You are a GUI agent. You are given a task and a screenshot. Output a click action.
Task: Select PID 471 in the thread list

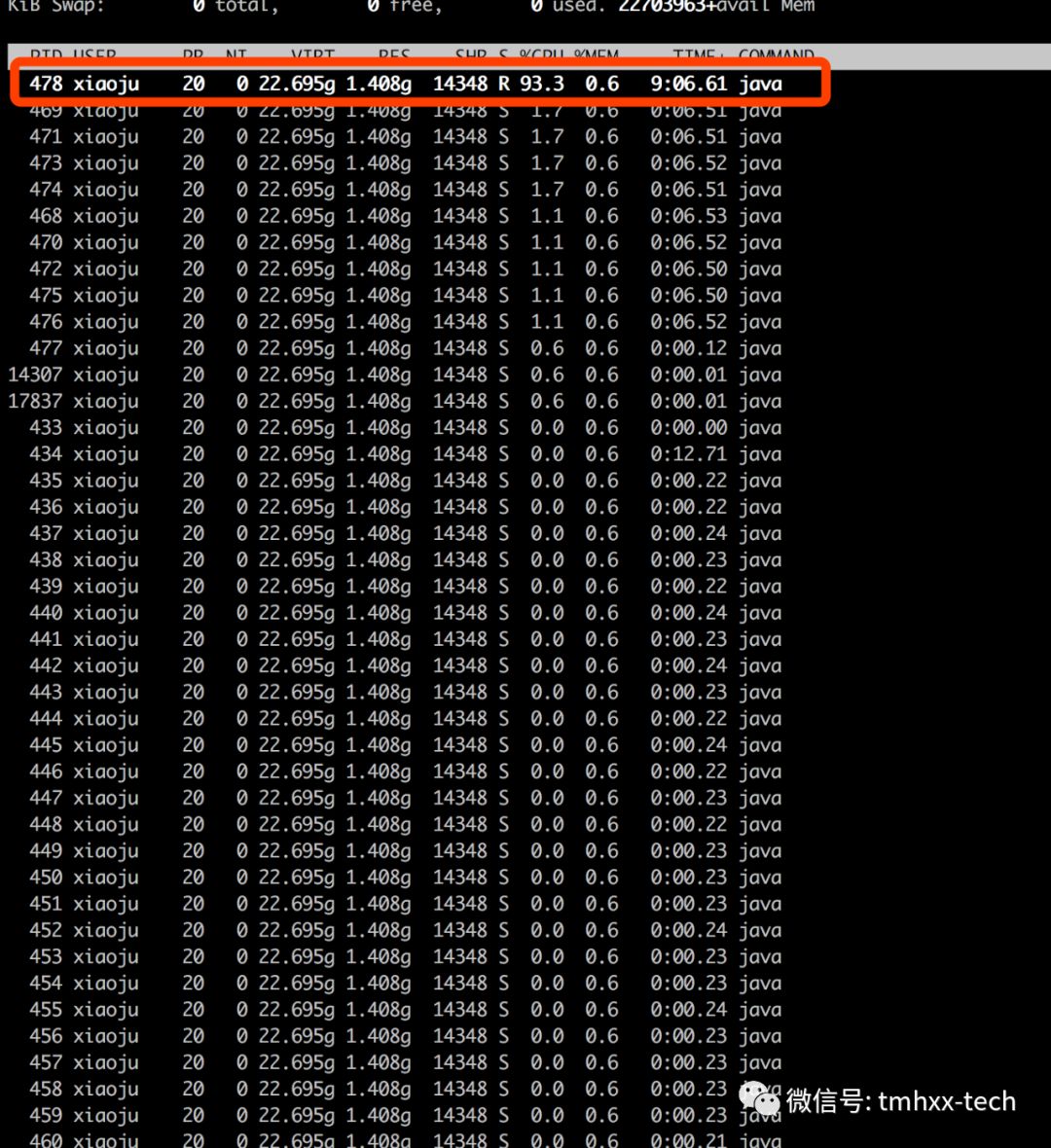coord(46,137)
